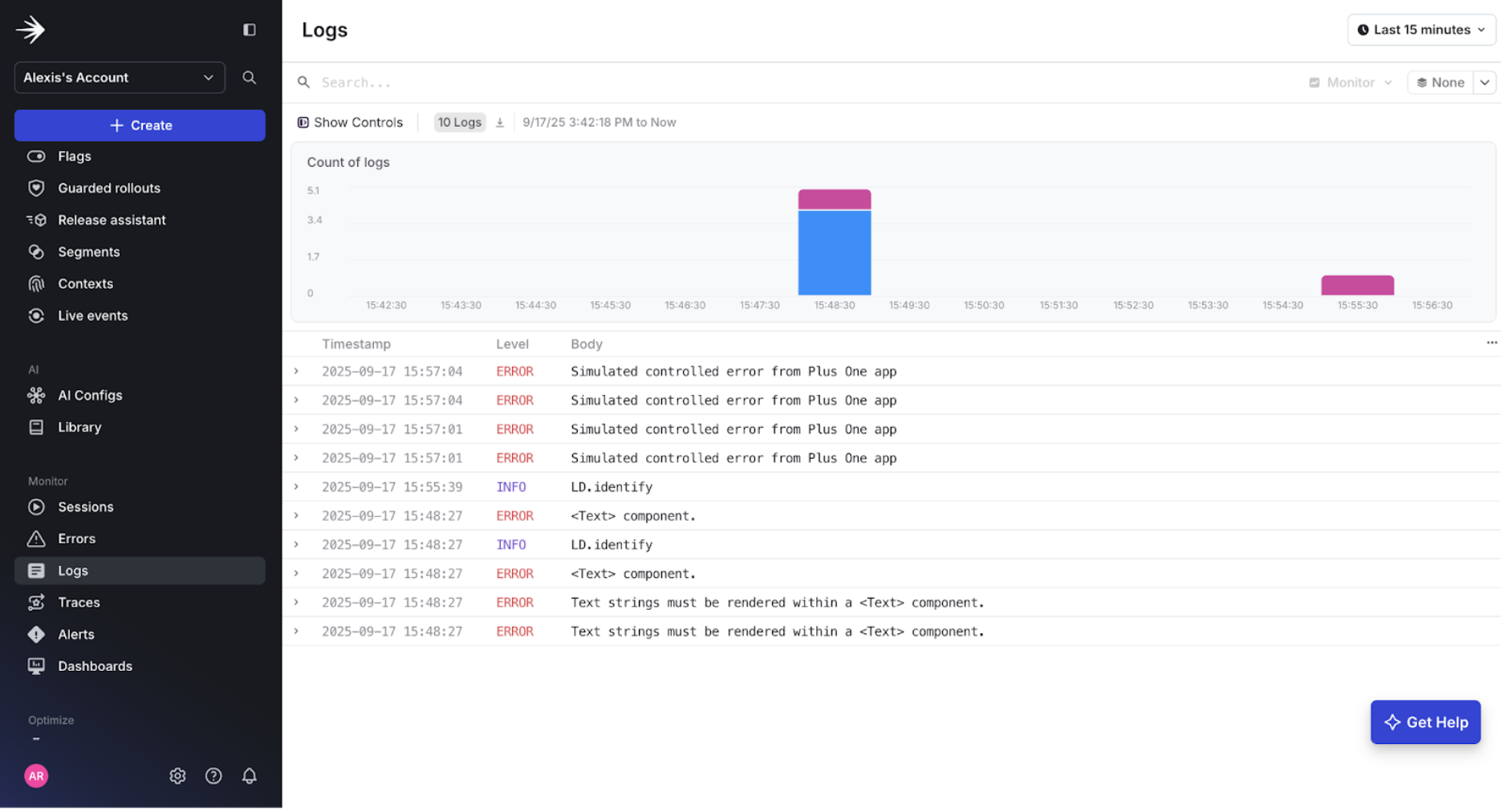The height and width of the screenshot is (809, 1512).
Task: Open the Last 15 minutes time range dropdown
Action: point(1421,30)
